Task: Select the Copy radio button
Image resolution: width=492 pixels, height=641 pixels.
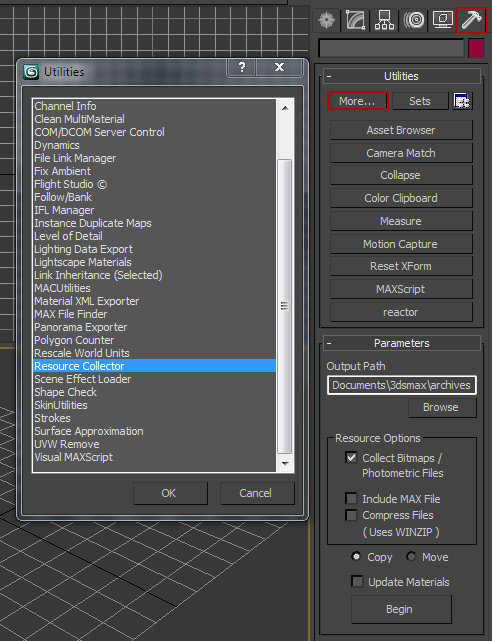Action: [356, 556]
